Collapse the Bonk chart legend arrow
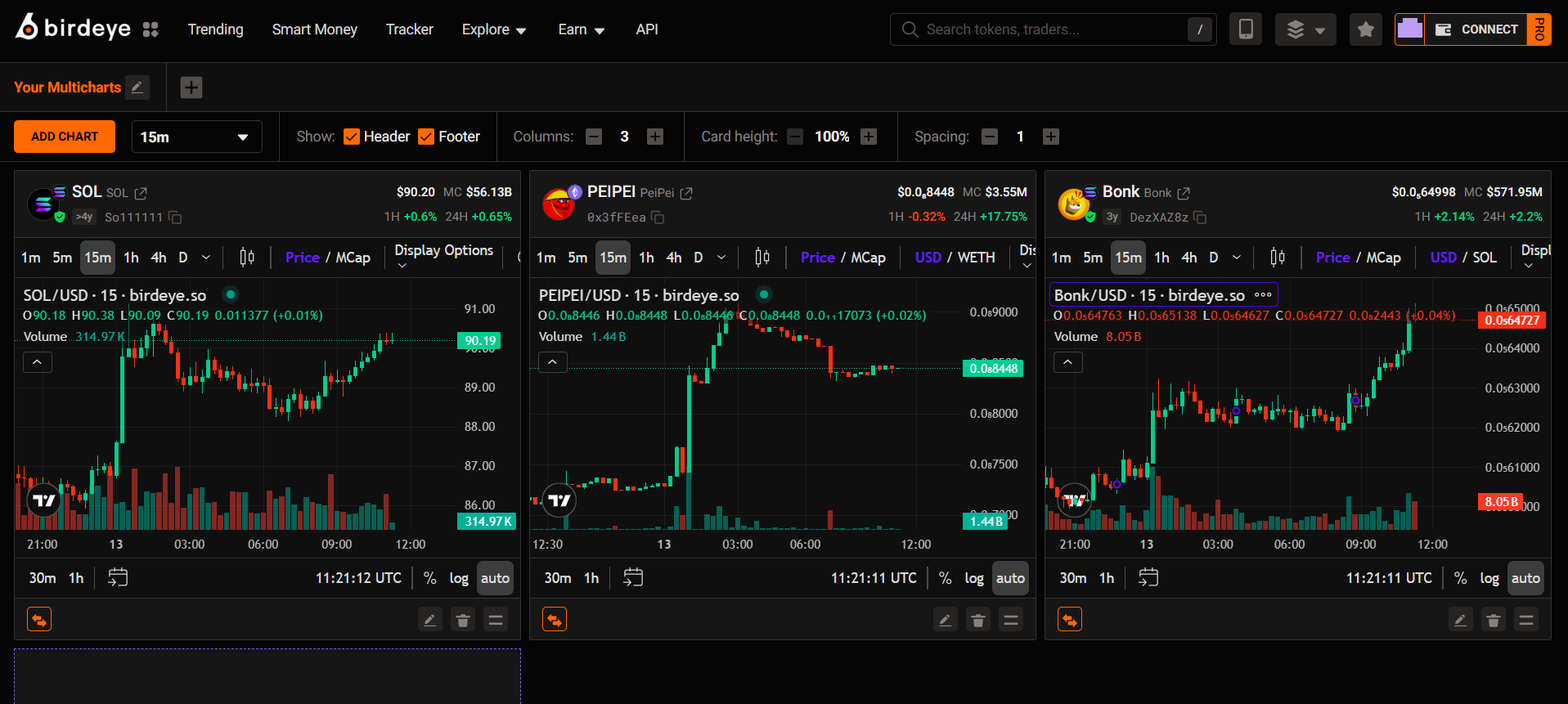Image resolution: width=1568 pixels, height=704 pixels. click(1068, 361)
